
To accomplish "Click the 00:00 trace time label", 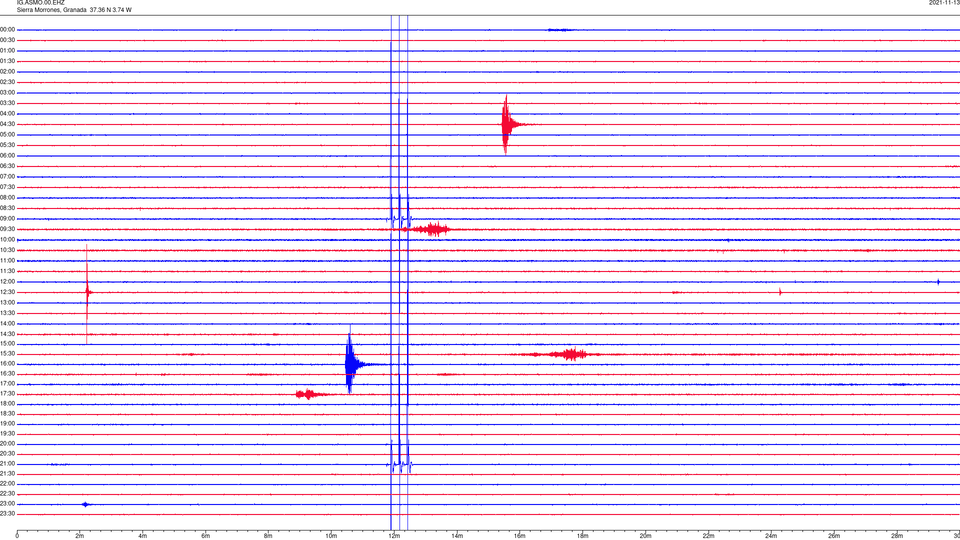I will point(8,29).
